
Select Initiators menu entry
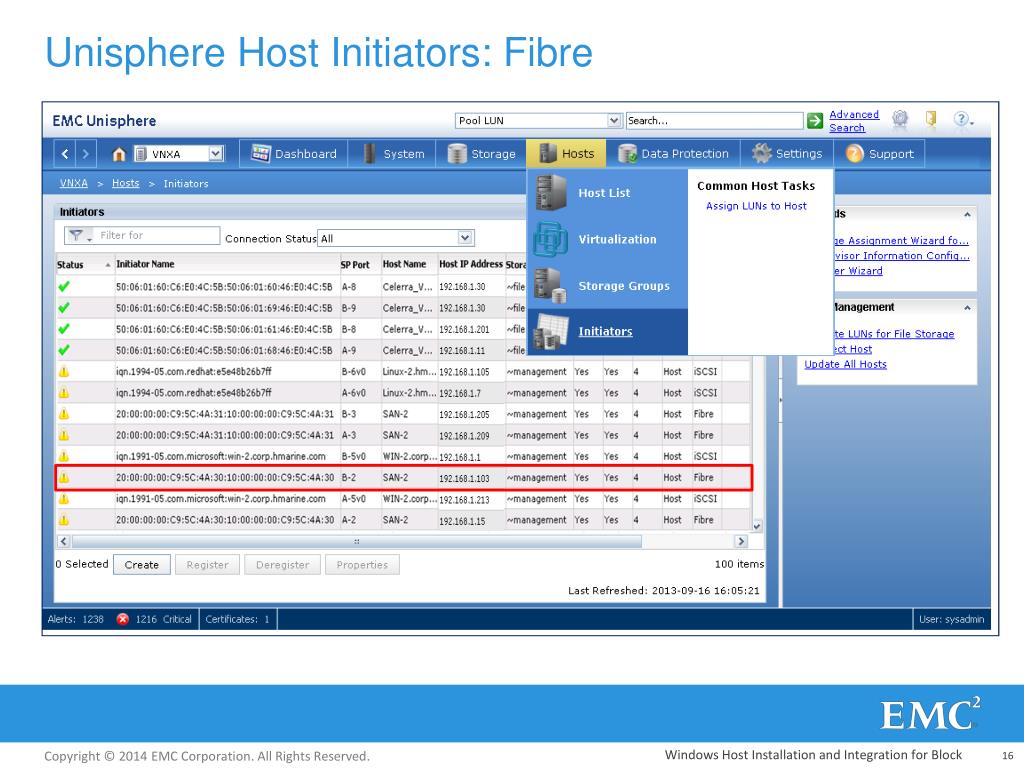(x=605, y=332)
